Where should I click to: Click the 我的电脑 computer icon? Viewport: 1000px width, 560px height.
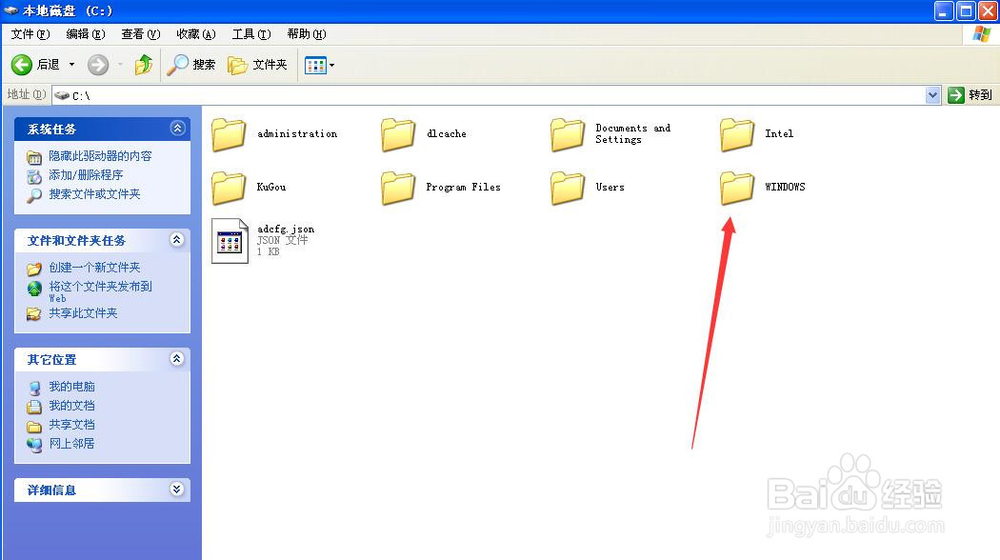click(x=34, y=388)
